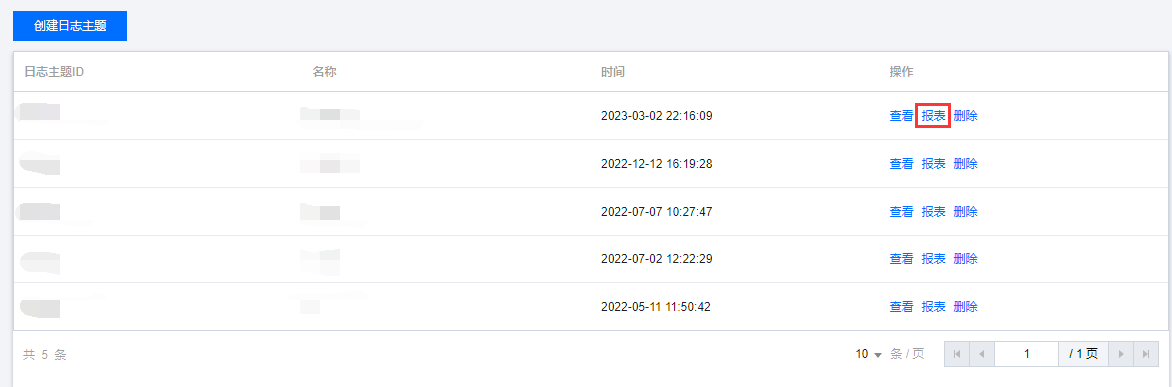Open 报表 for the 2023-03-02 log topic
Image resolution: width=1172 pixels, height=387 pixels.
[934, 116]
